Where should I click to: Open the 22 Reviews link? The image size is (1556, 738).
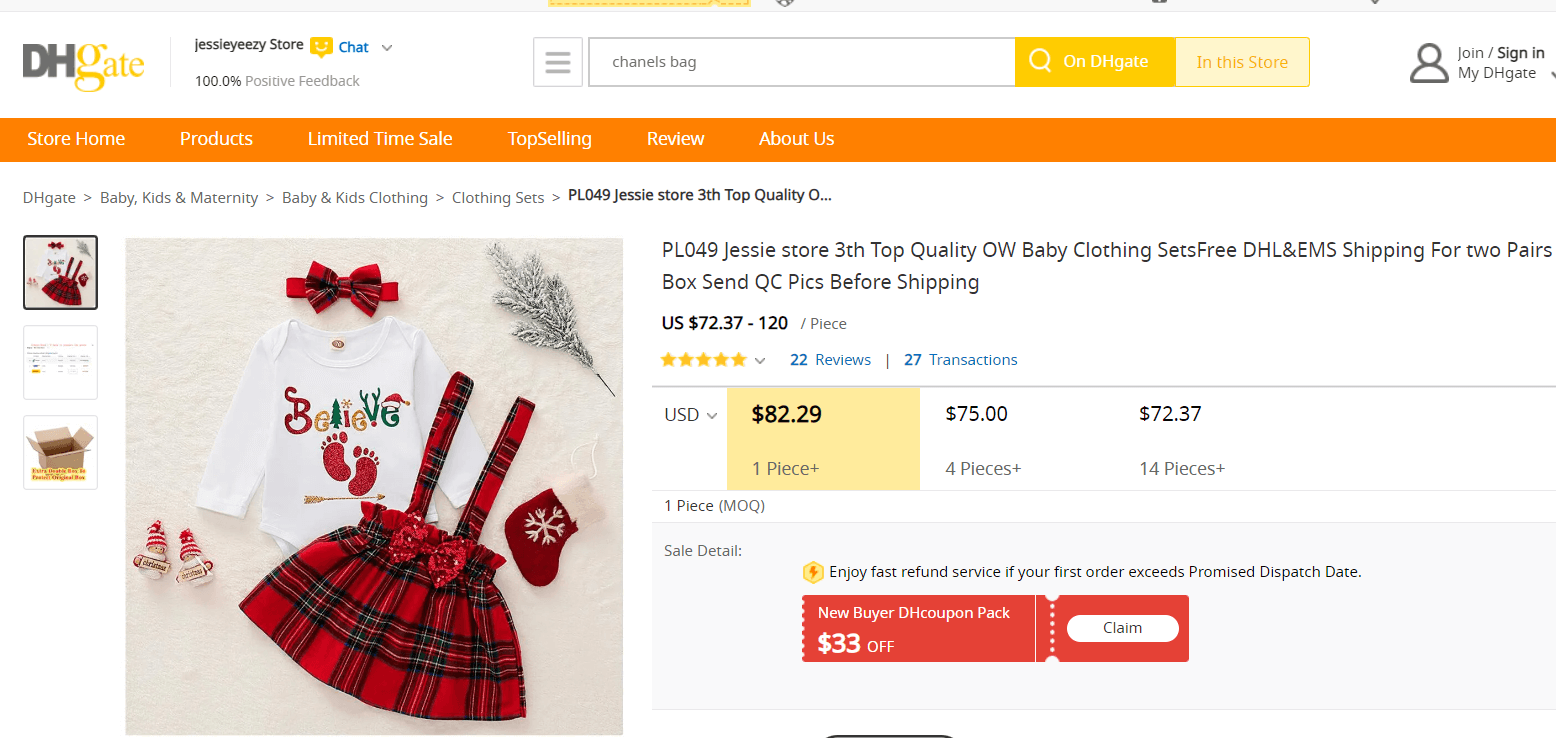click(x=830, y=360)
